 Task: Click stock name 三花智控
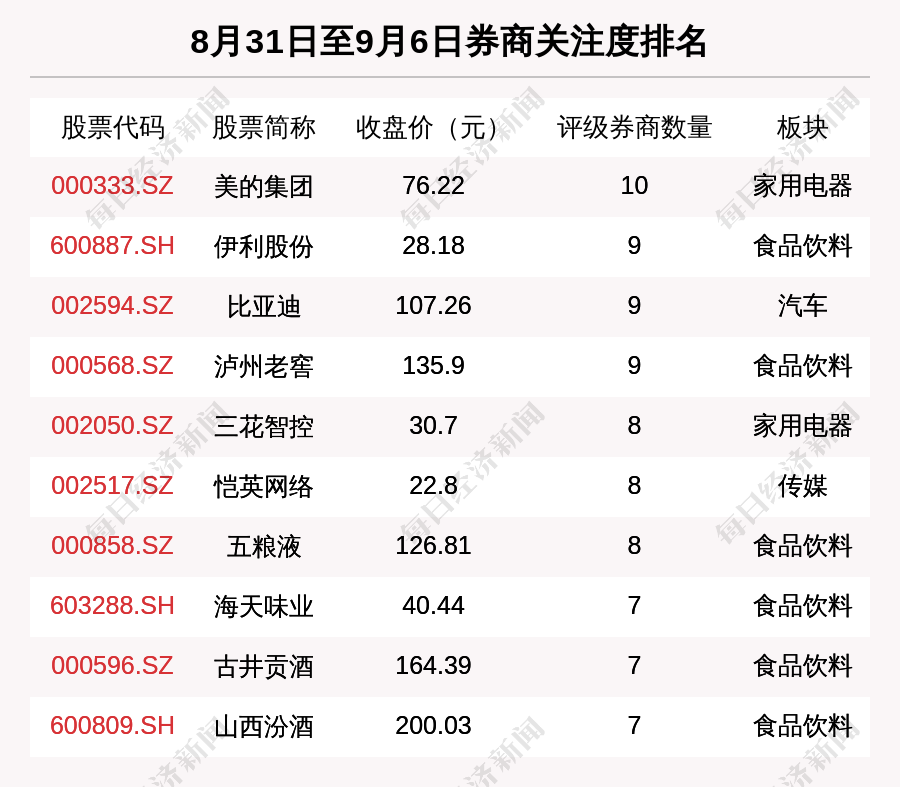pyautogui.click(x=263, y=427)
